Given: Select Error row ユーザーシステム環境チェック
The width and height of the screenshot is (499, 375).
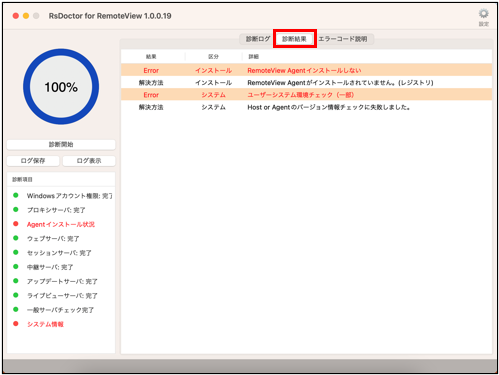Looking at the screenshot, I should tap(306, 95).
